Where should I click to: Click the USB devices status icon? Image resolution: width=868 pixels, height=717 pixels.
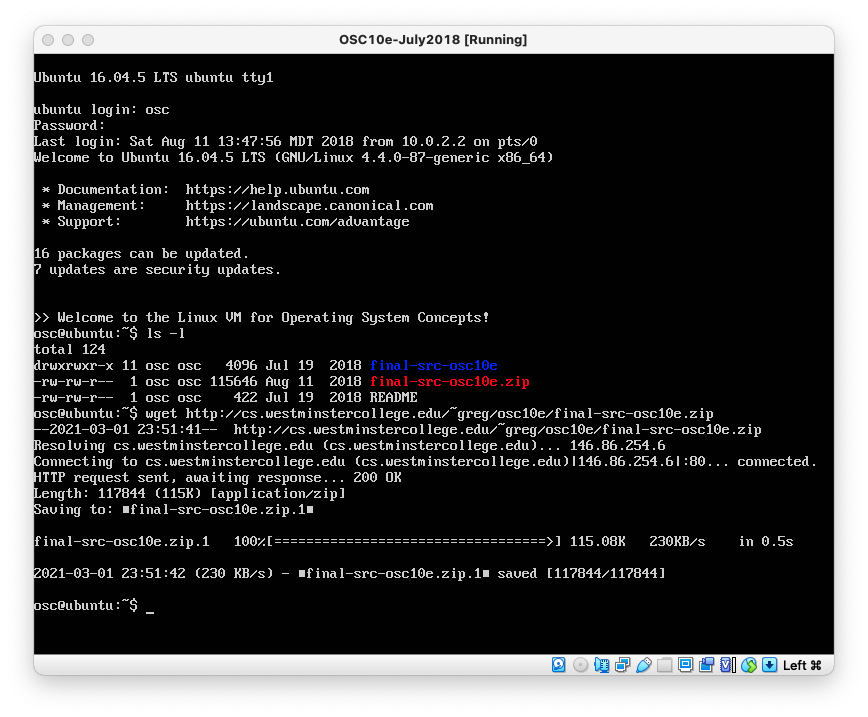643,665
